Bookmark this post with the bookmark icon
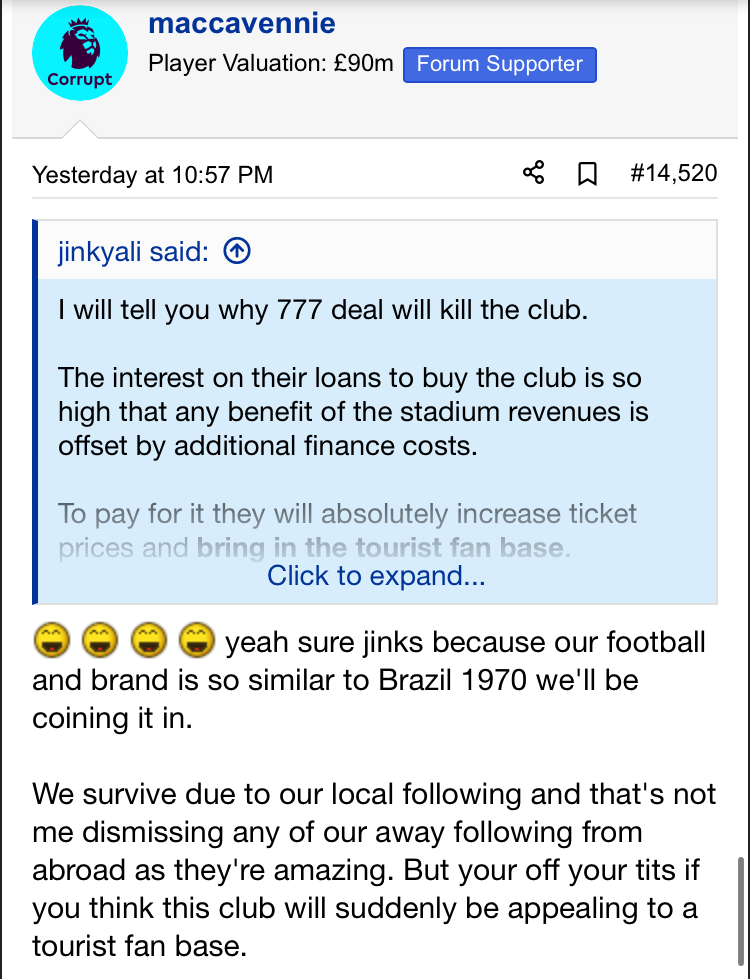Image resolution: width=750 pixels, height=979 pixels. click(586, 174)
